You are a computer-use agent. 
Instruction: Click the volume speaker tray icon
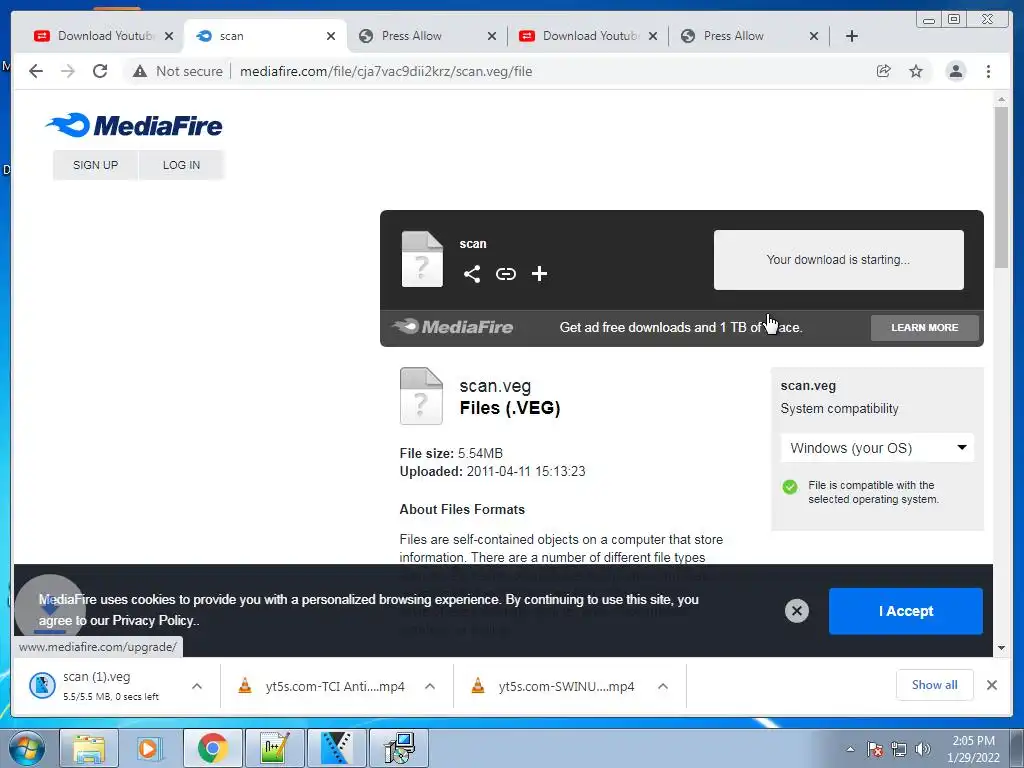coord(922,749)
